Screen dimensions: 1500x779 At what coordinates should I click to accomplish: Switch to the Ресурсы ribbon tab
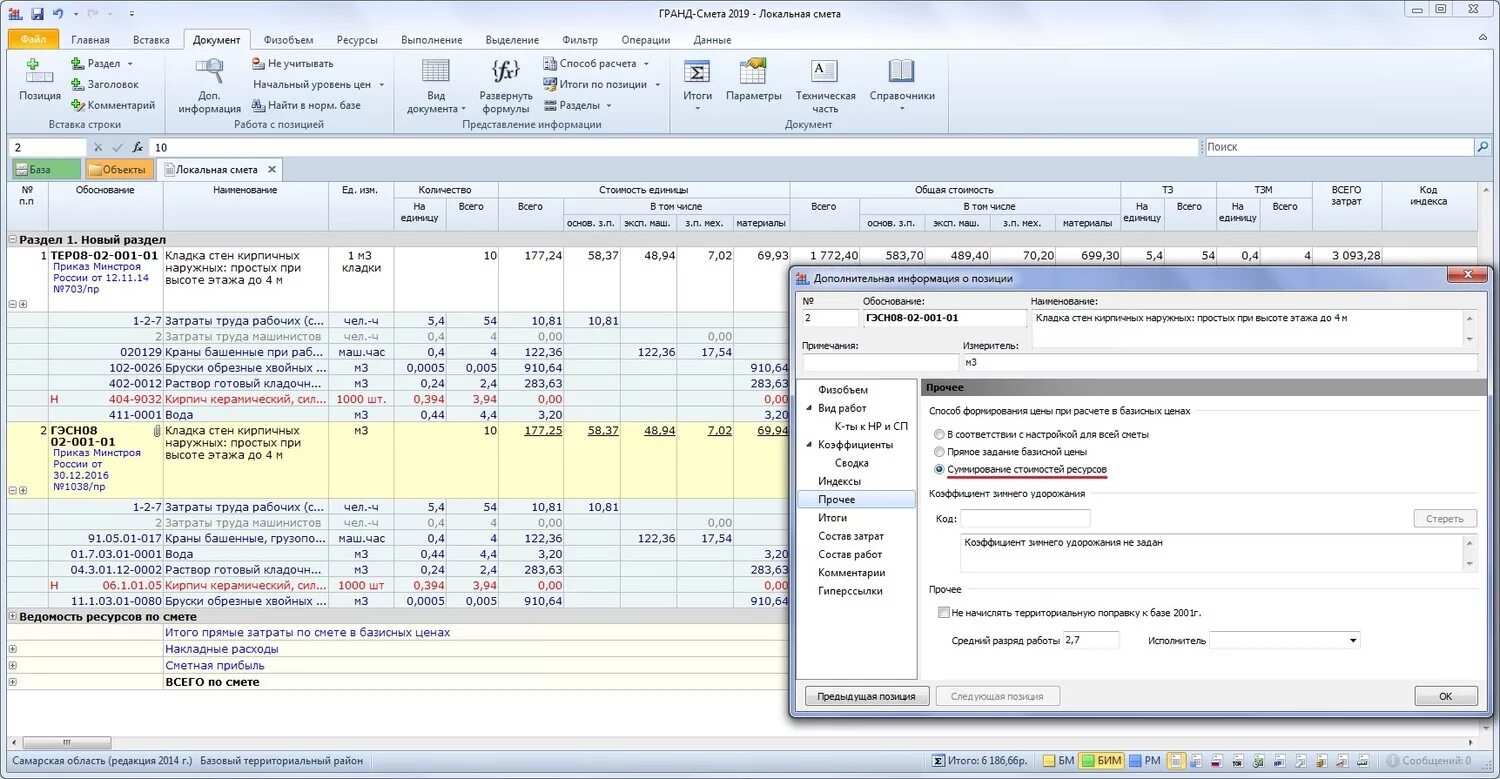pyautogui.click(x=357, y=40)
